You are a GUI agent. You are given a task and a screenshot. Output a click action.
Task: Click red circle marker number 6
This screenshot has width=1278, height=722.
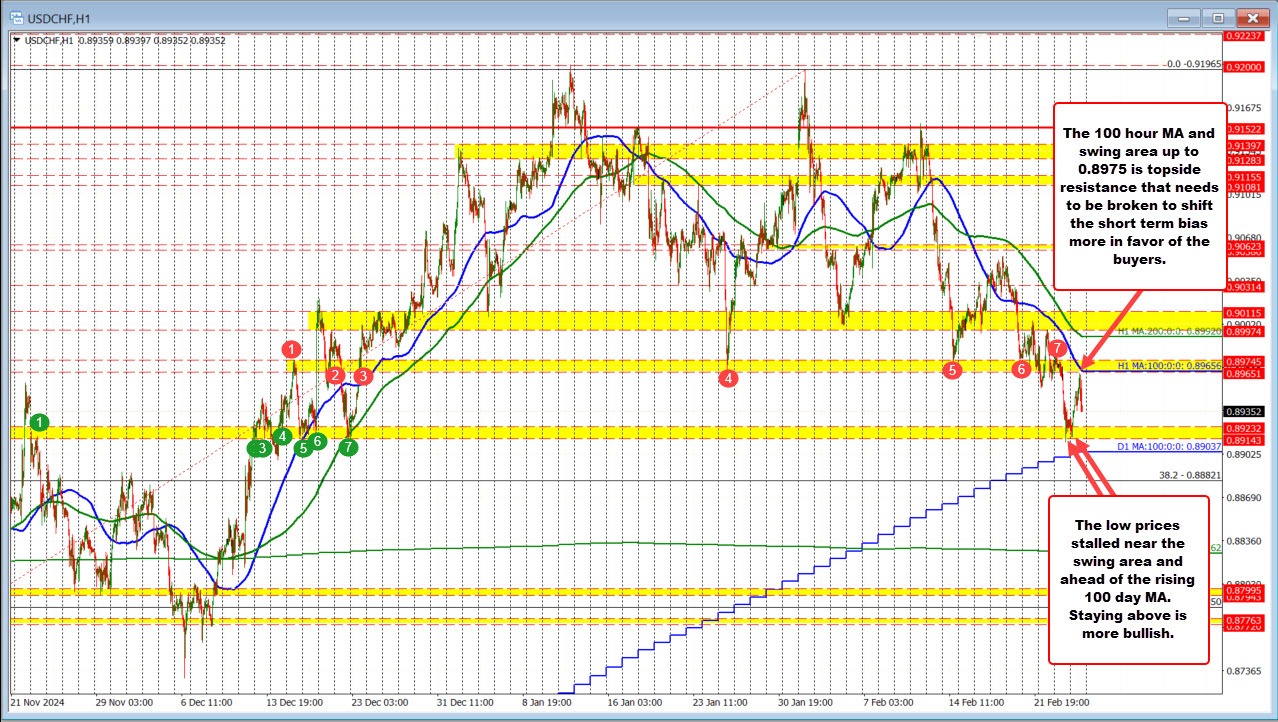1021,369
